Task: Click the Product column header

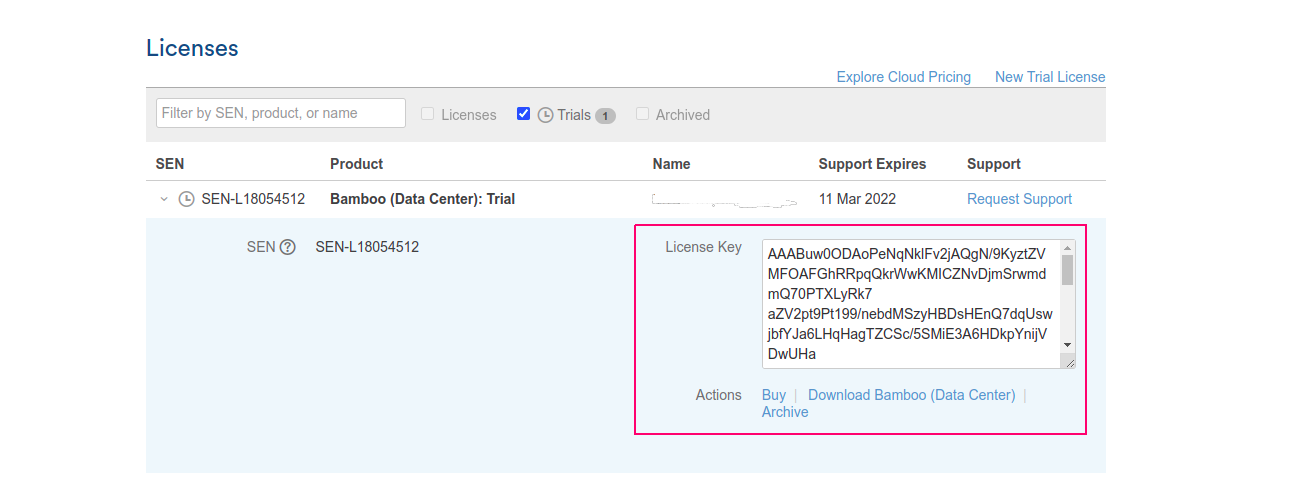Action: pyautogui.click(x=357, y=164)
